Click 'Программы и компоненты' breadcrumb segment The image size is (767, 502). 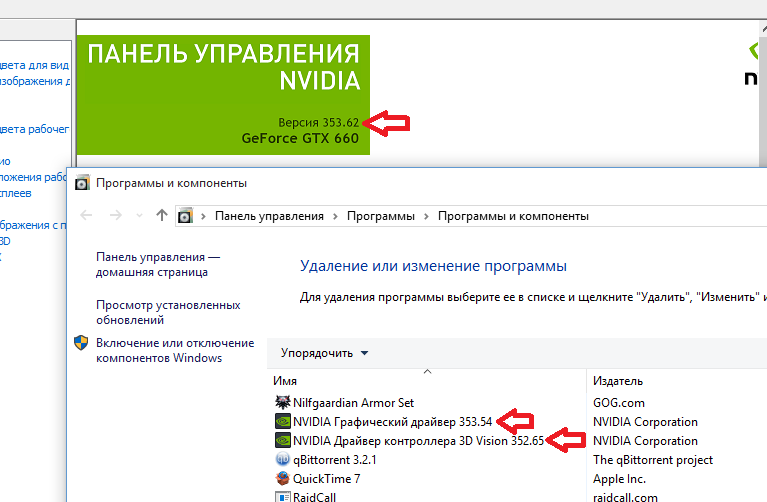point(513,216)
